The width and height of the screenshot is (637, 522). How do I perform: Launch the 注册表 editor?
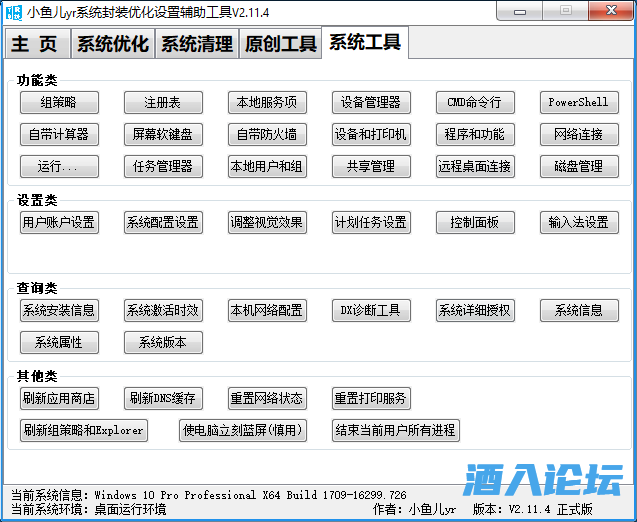click(x=163, y=102)
